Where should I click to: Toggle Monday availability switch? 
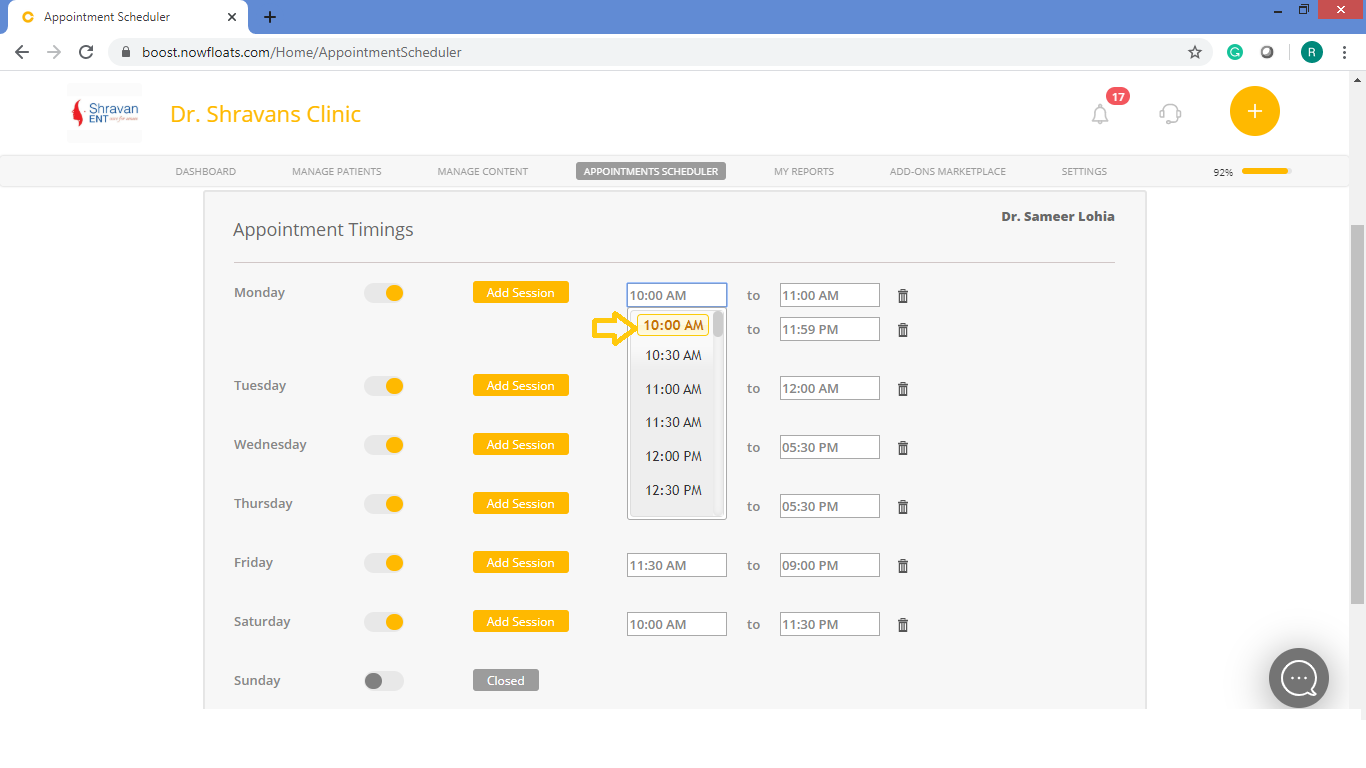384,293
